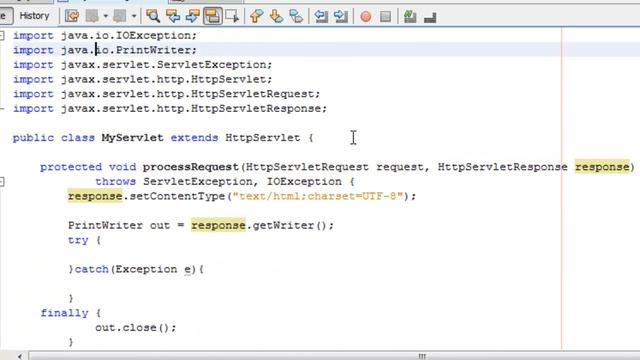Start Macro Recording red button
The height and width of the screenshot is (360, 640).
pyautogui.click(x=366, y=16)
